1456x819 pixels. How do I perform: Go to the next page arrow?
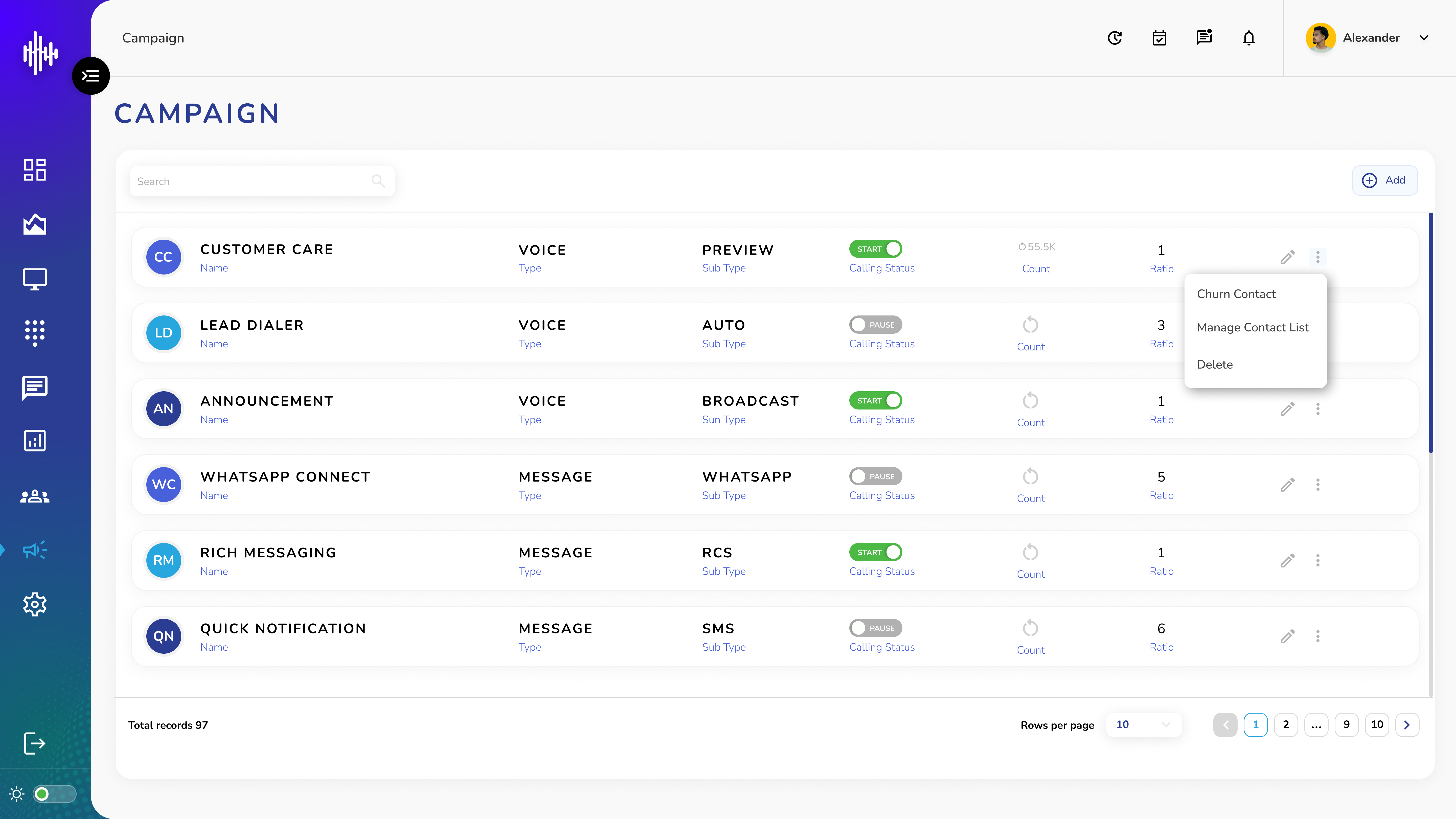[x=1407, y=725]
